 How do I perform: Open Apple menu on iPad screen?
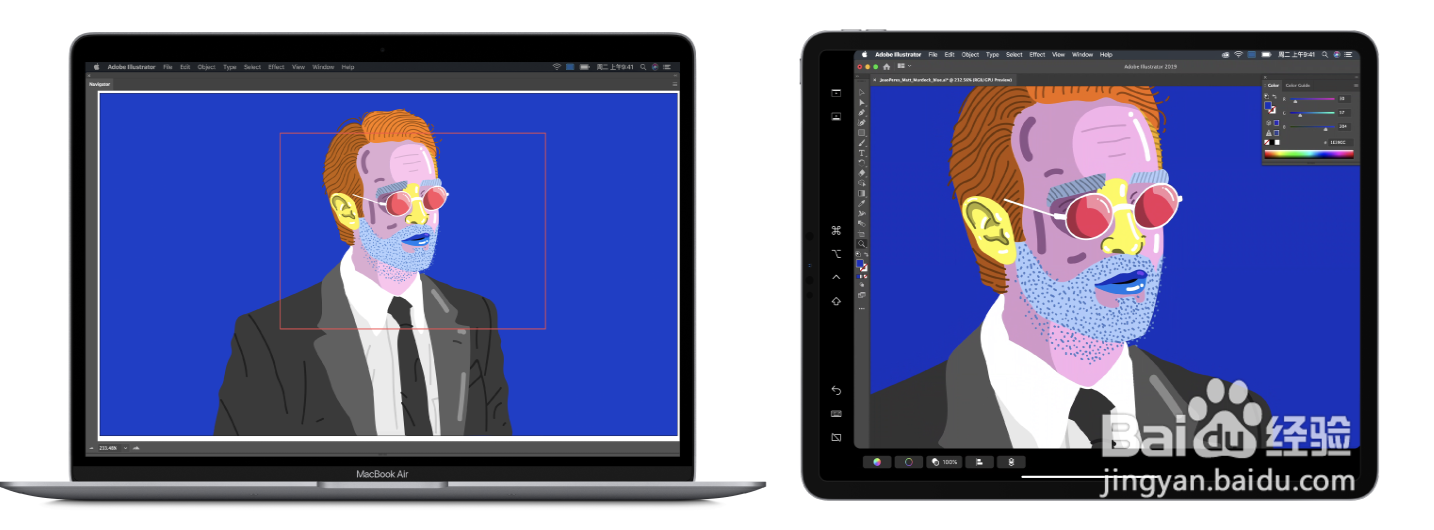(x=864, y=54)
